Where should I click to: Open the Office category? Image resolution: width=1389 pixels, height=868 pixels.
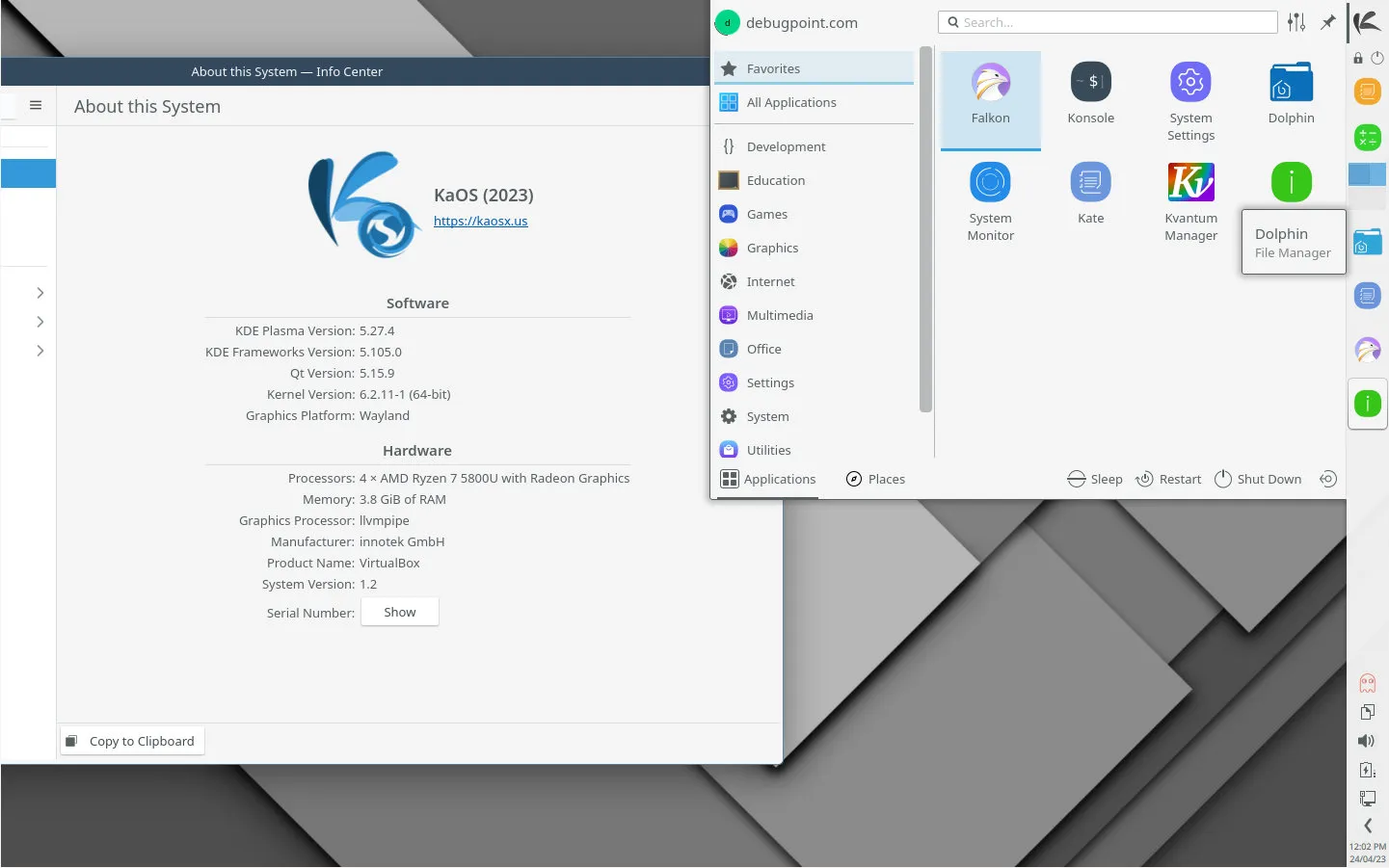[x=814, y=349]
